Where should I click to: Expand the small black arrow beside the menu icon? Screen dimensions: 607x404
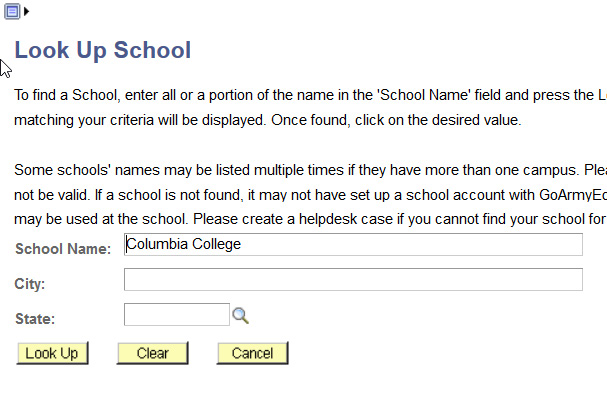pyautogui.click(x=27, y=11)
